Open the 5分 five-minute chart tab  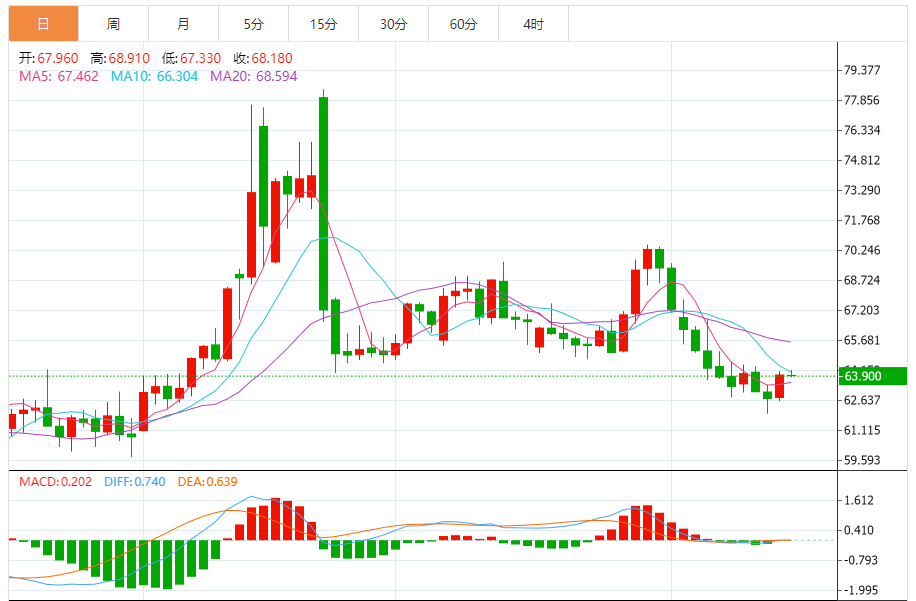point(254,24)
